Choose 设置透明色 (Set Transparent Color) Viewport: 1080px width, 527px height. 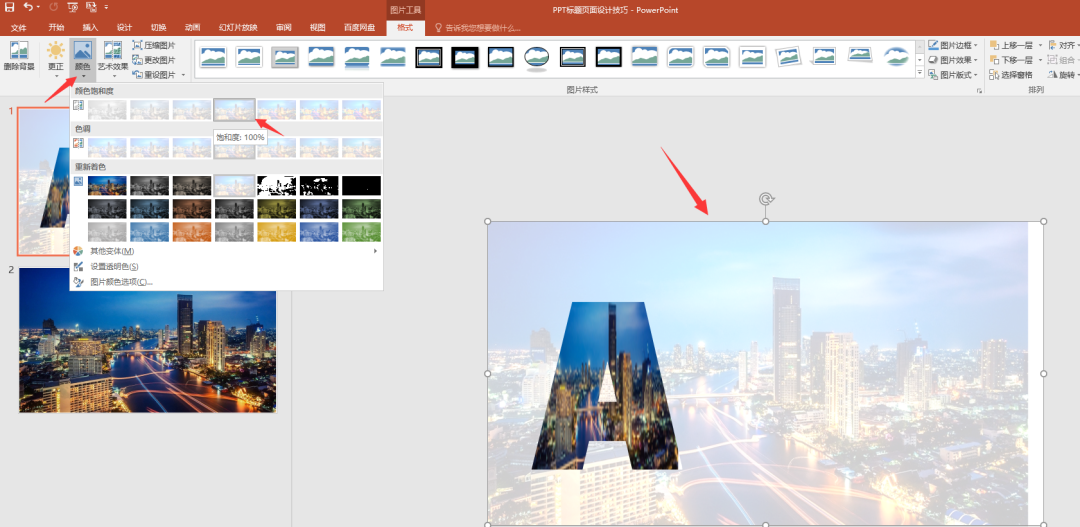click(x=114, y=267)
